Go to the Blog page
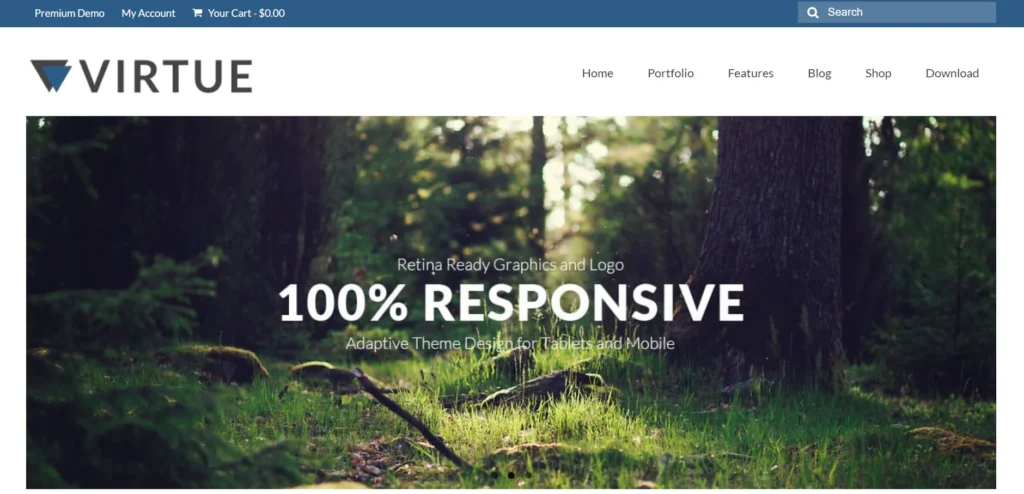Screen dimensions: 1024x494 (x=819, y=73)
